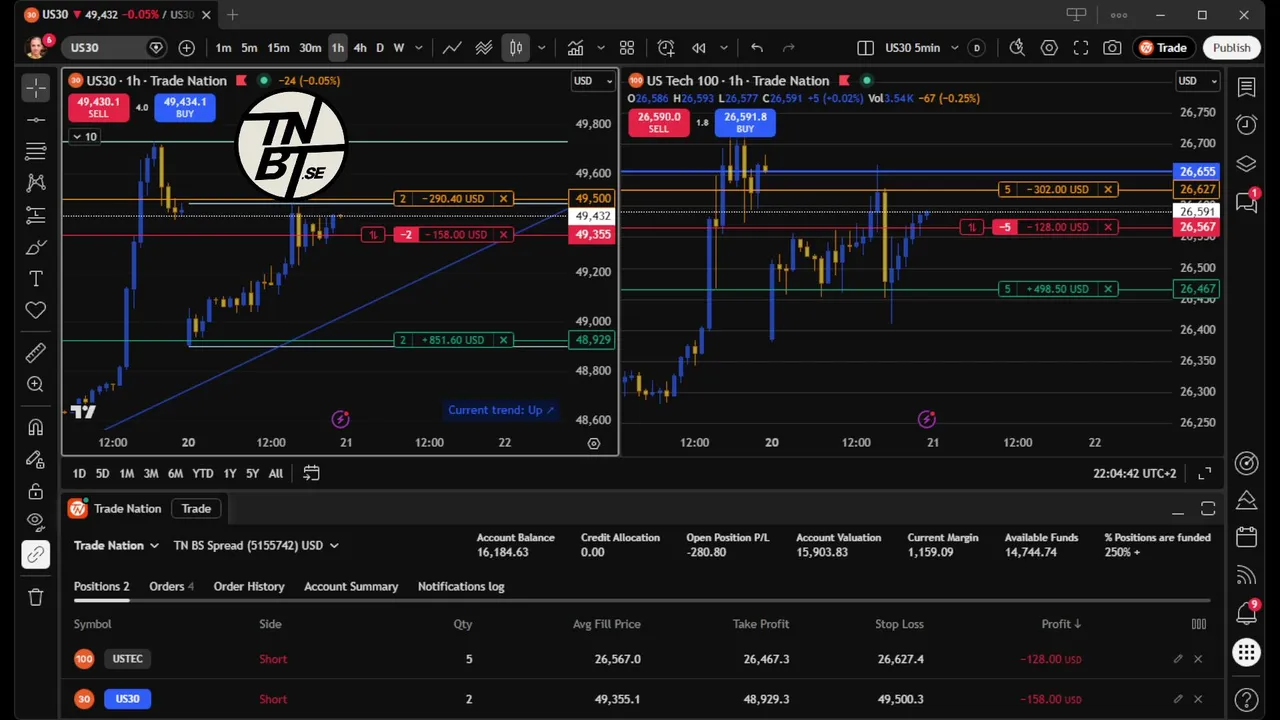Open the US30 5min layout dropdown

pos(954,47)
